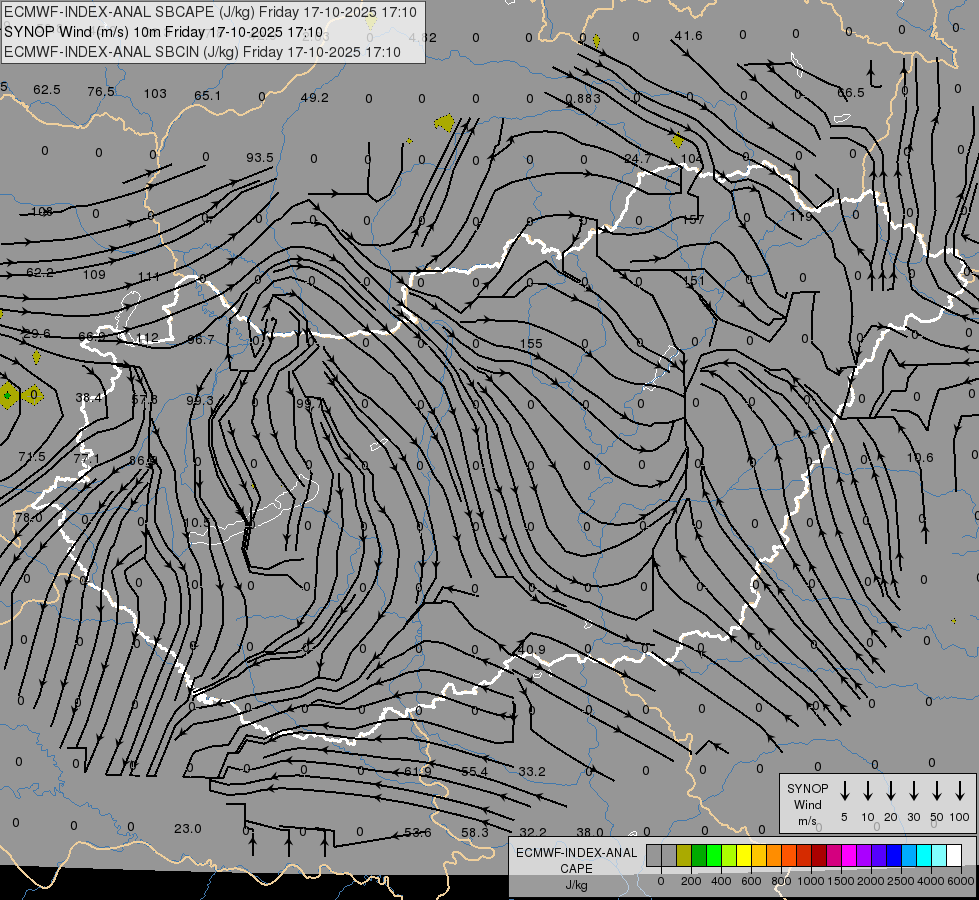
Task: Click the large olive CAPE patch at far left
Action: pyautogui.click(x=9, y=395)
